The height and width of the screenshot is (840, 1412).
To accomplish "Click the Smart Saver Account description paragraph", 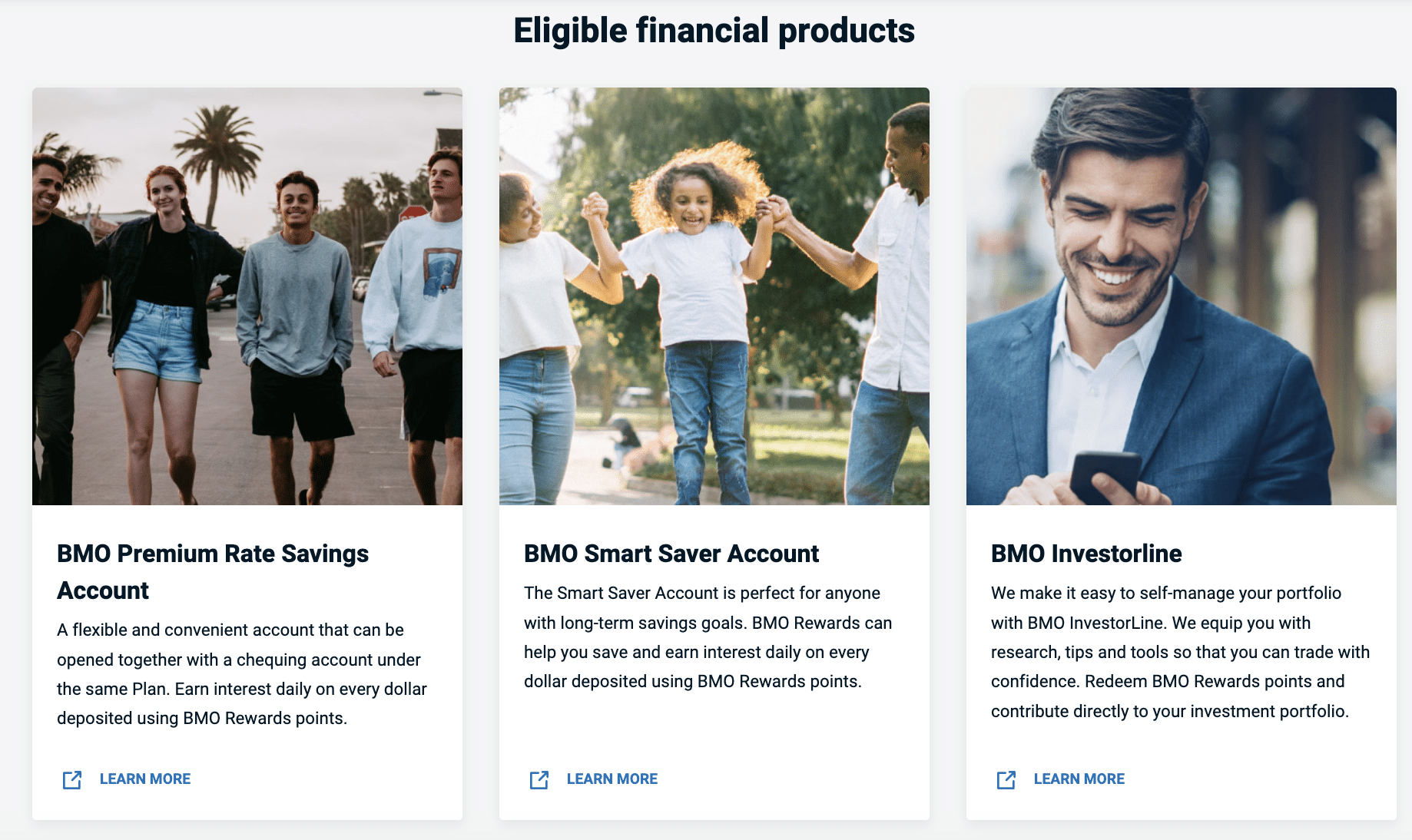I will [708, 637].
